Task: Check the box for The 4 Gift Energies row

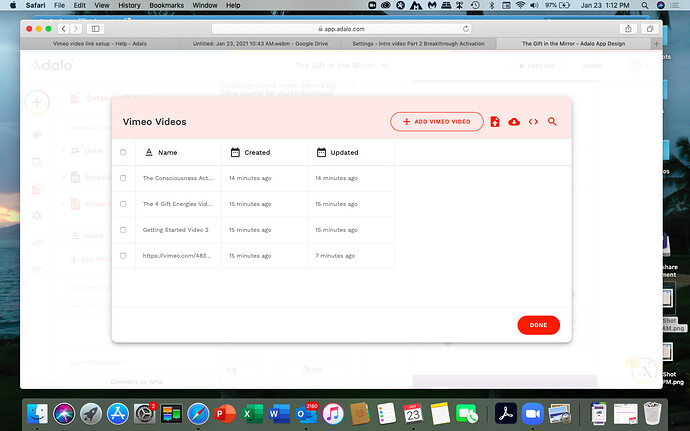Action: tap(123, 204)
